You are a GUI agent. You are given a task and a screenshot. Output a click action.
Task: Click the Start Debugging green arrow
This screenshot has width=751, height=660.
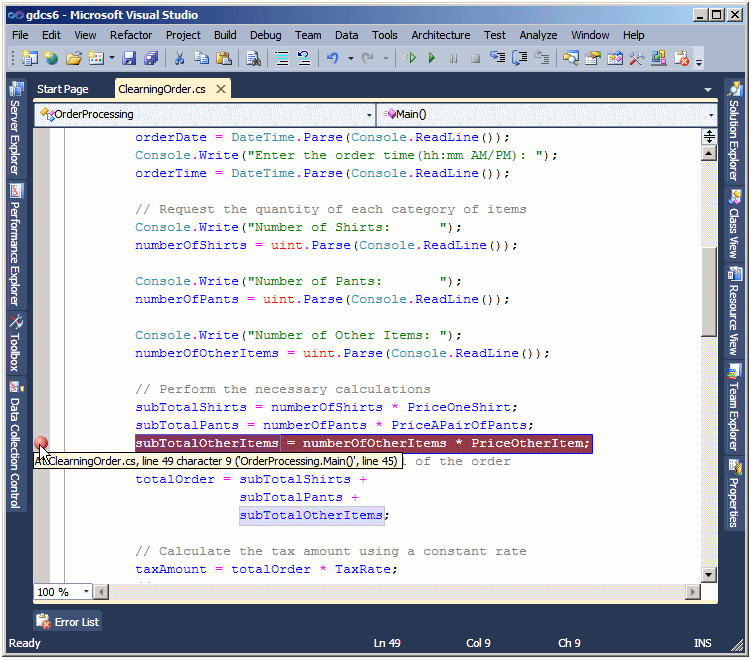(432, 58)
